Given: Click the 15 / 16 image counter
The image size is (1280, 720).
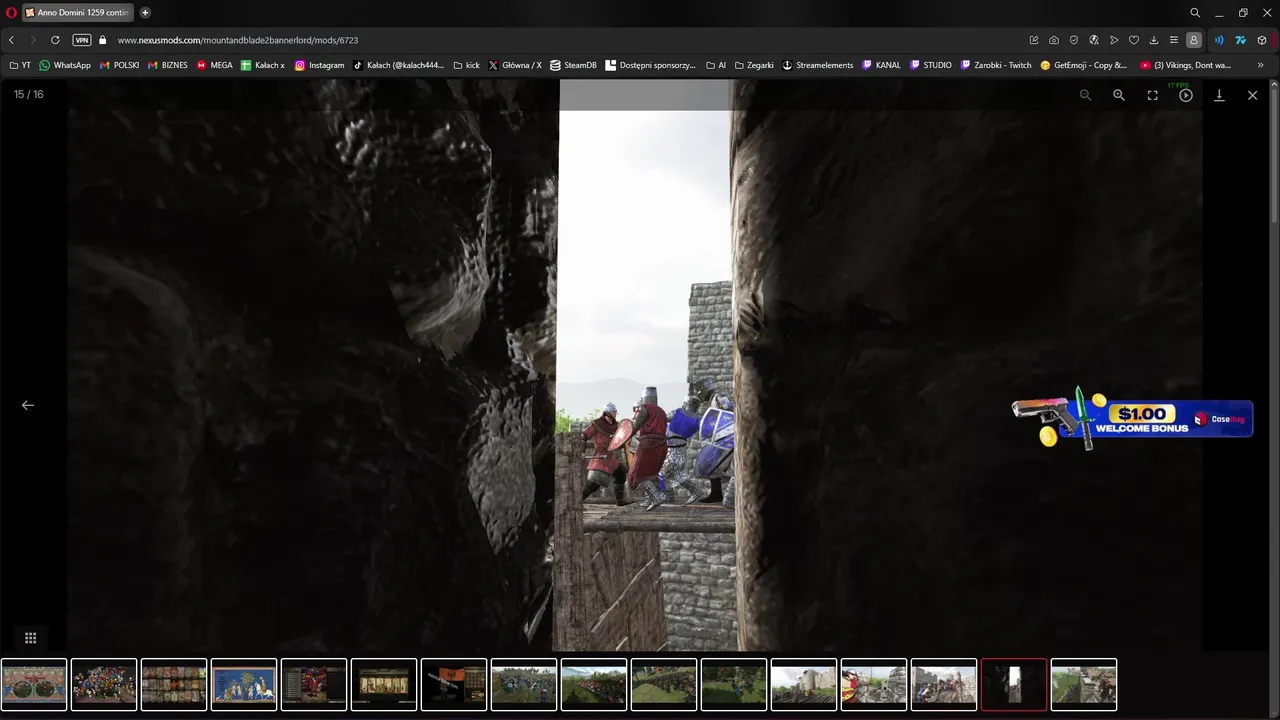Looking at the screenshot, I should point(28,94).
